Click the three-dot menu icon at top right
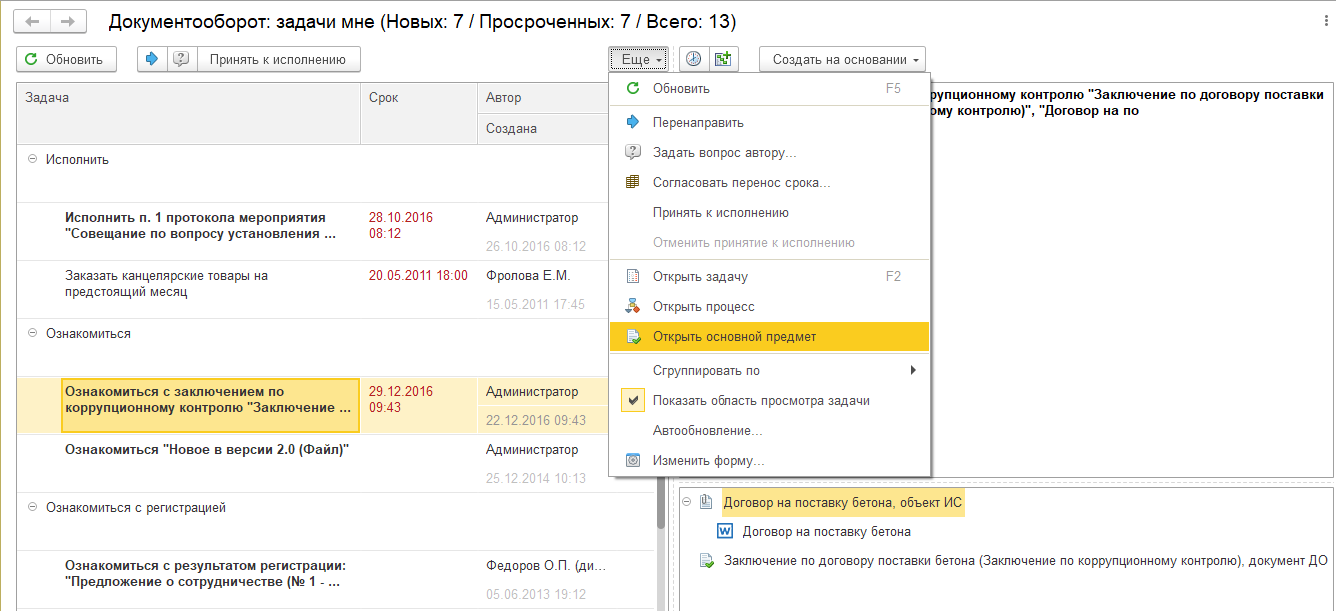Viewport: 1336px width, 611px height. pos(1325,21)
